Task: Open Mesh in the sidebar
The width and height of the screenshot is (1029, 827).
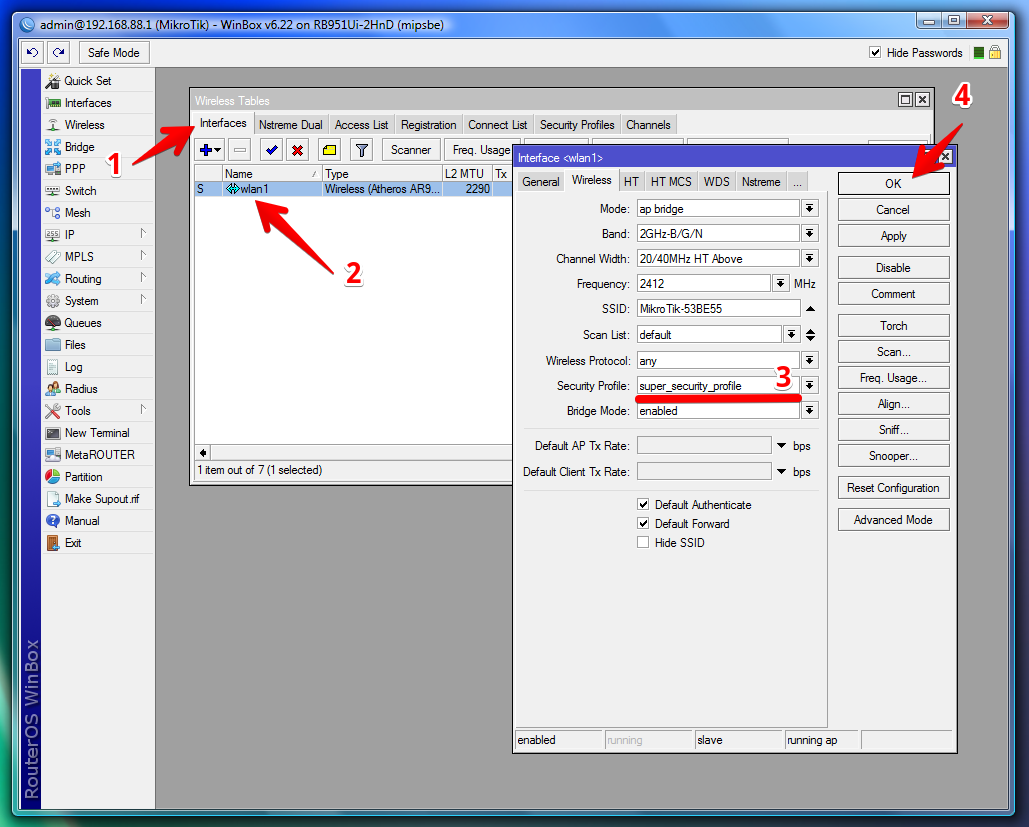Action: [x=77, y=213]
